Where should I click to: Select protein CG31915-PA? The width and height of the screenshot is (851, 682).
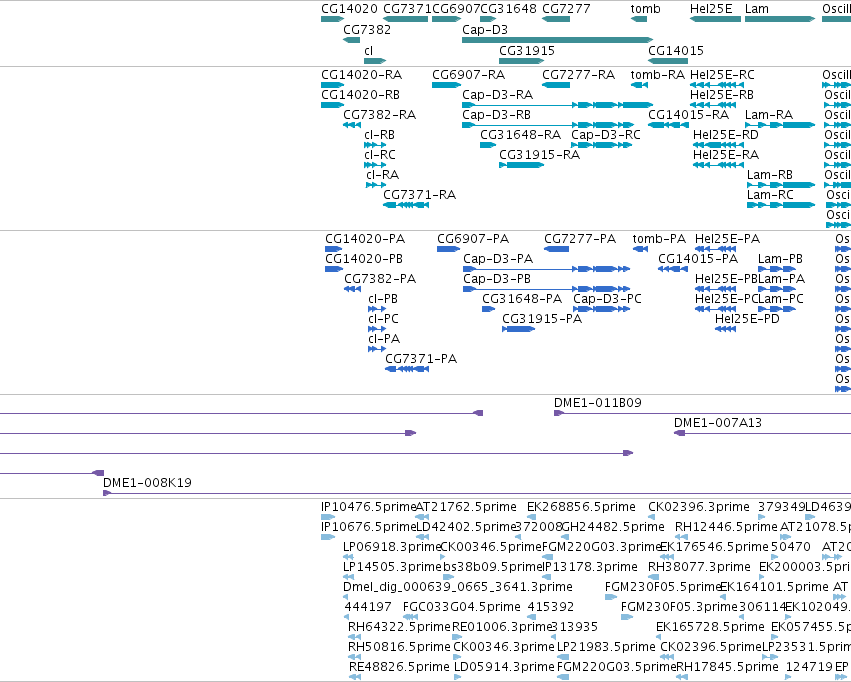pos(542,320)
